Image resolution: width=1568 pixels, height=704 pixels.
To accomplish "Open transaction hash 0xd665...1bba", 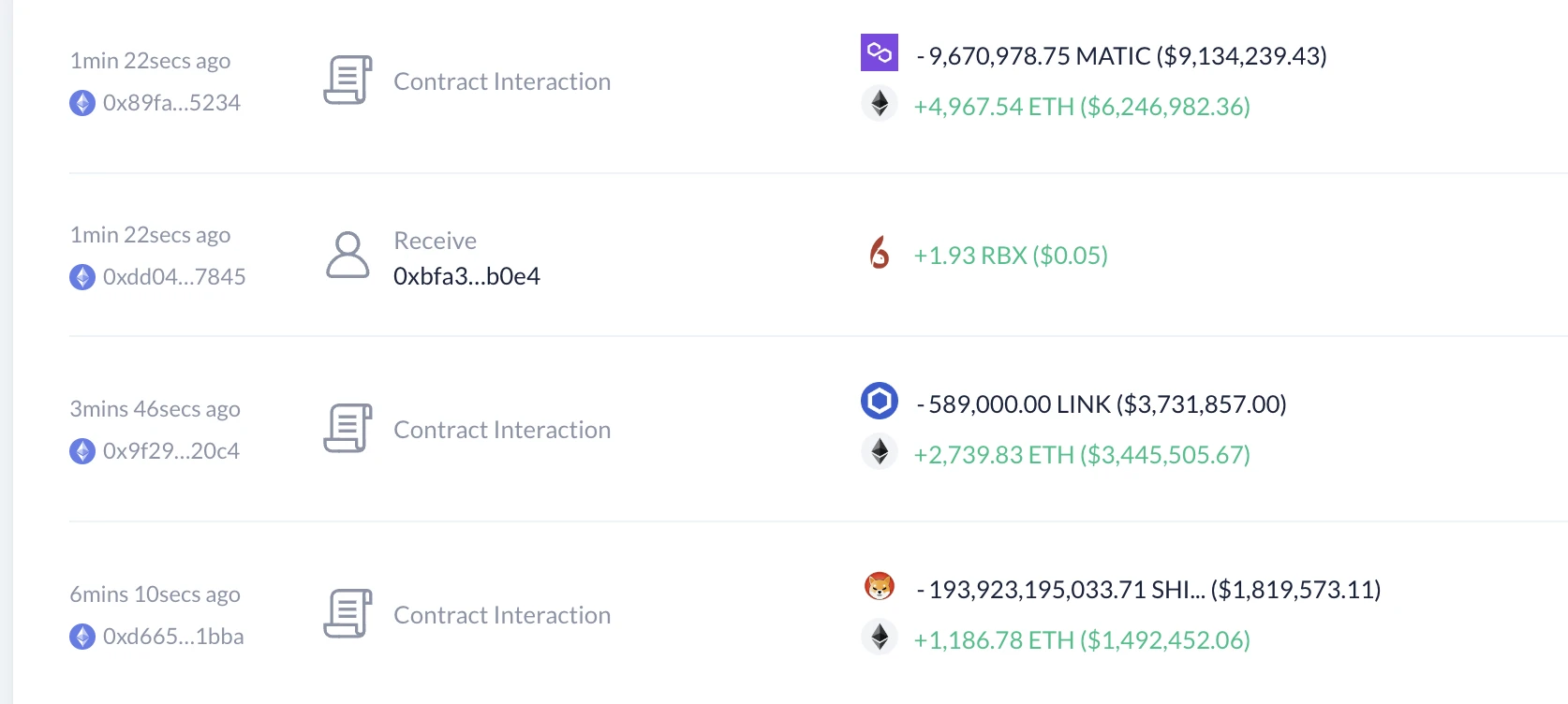I will tap(173, 637).
